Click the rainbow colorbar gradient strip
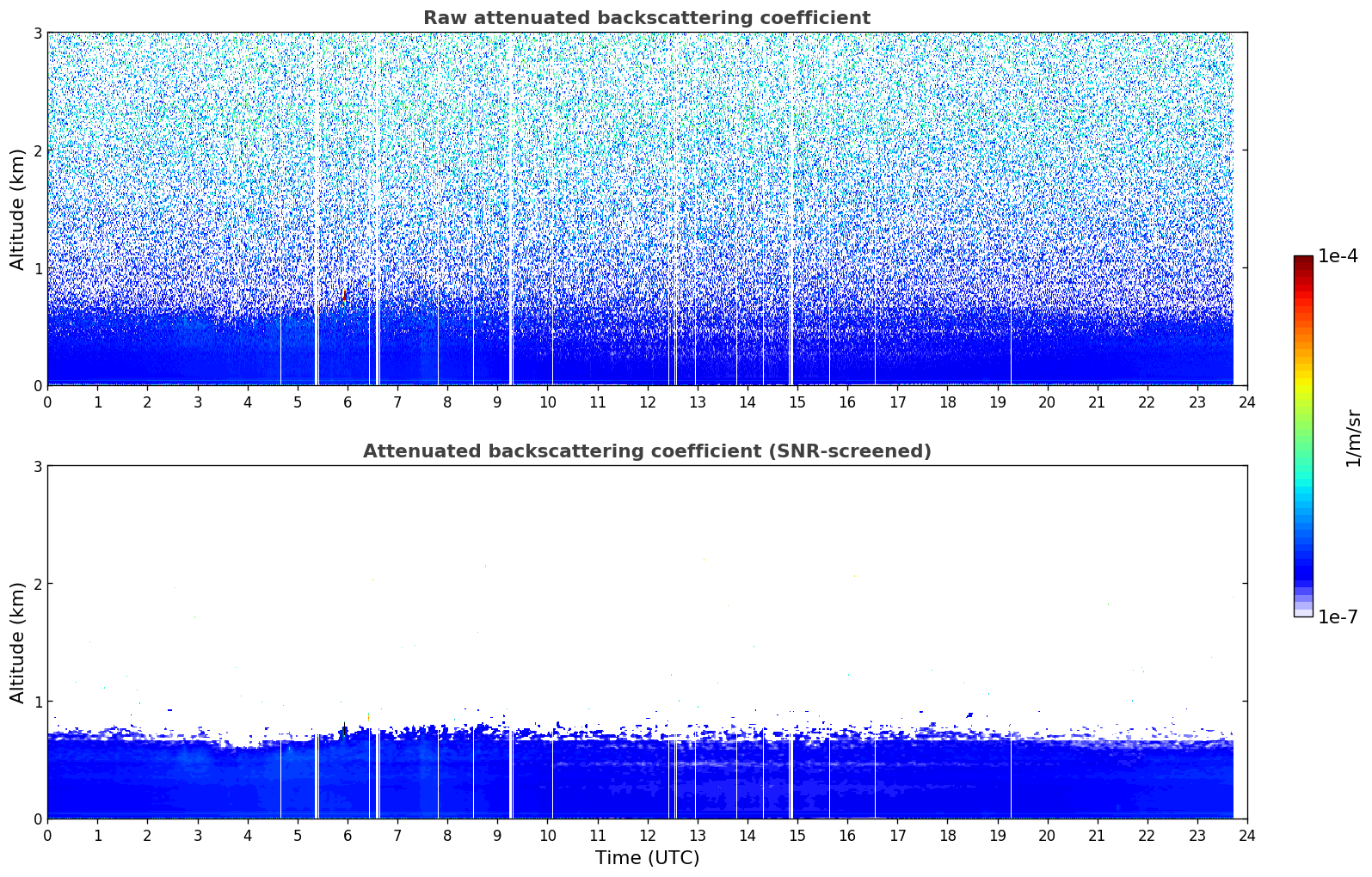The height and width of the screenshot is (877, 1372). click(x=1303, y=436)
